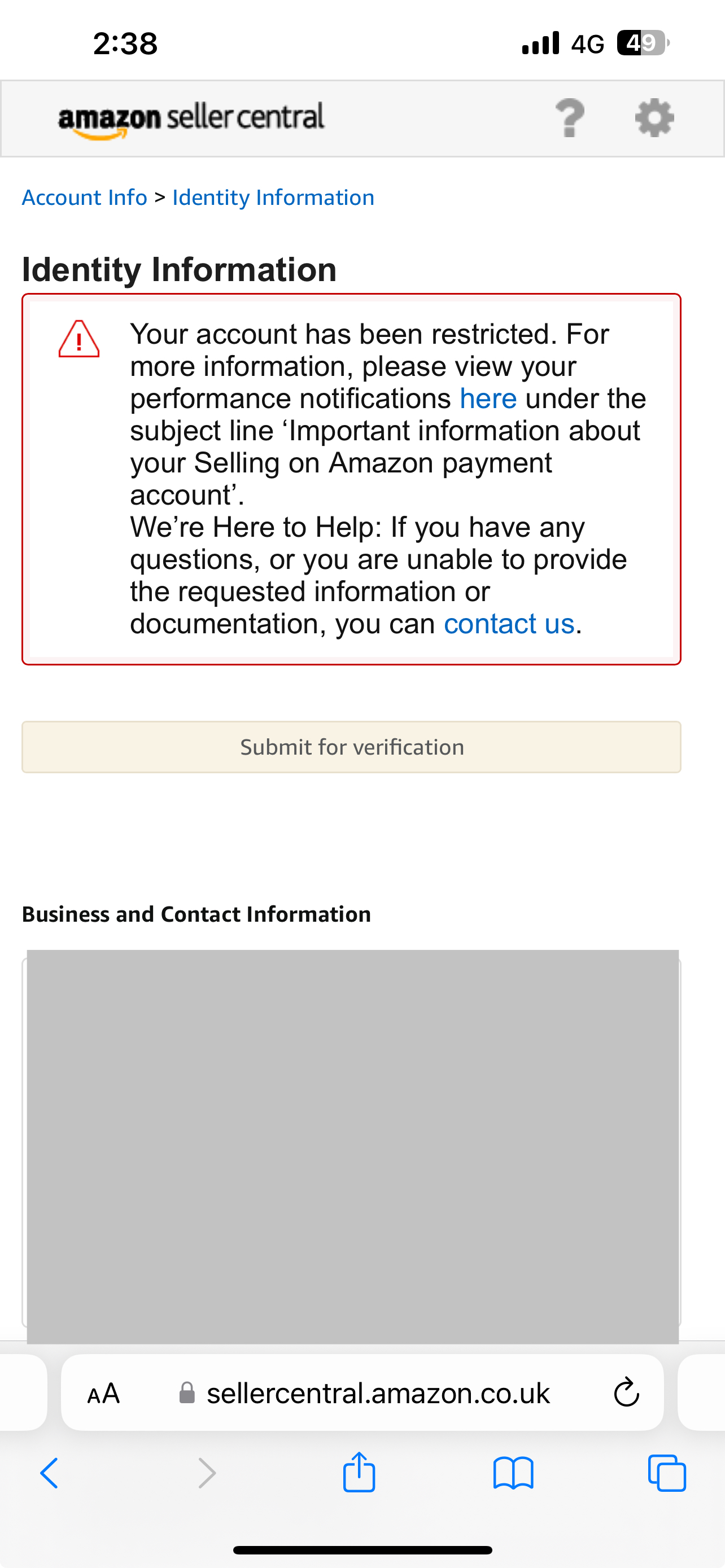Open the settings gear icon

click(654, 118)
